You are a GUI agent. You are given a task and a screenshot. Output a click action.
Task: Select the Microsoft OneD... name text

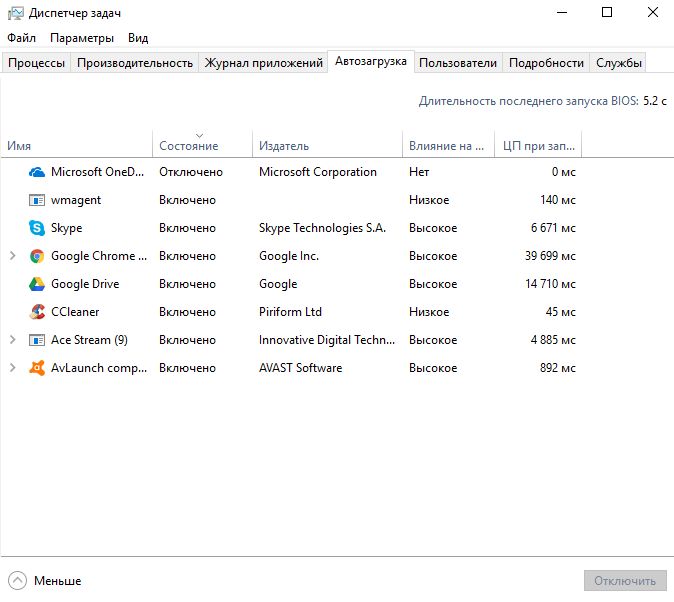[97, 172]
